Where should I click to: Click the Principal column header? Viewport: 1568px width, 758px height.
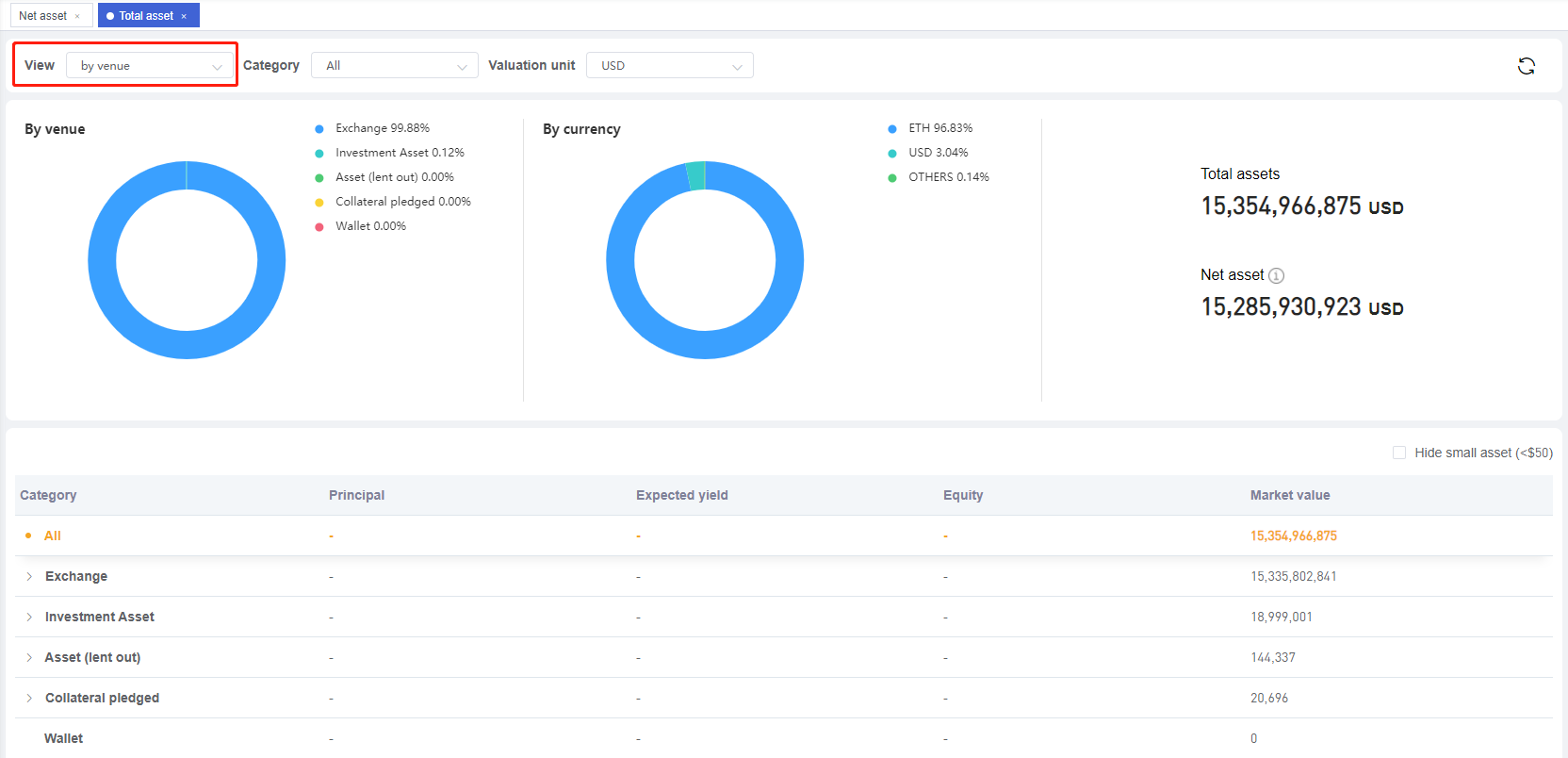click(x=356, y=495)
